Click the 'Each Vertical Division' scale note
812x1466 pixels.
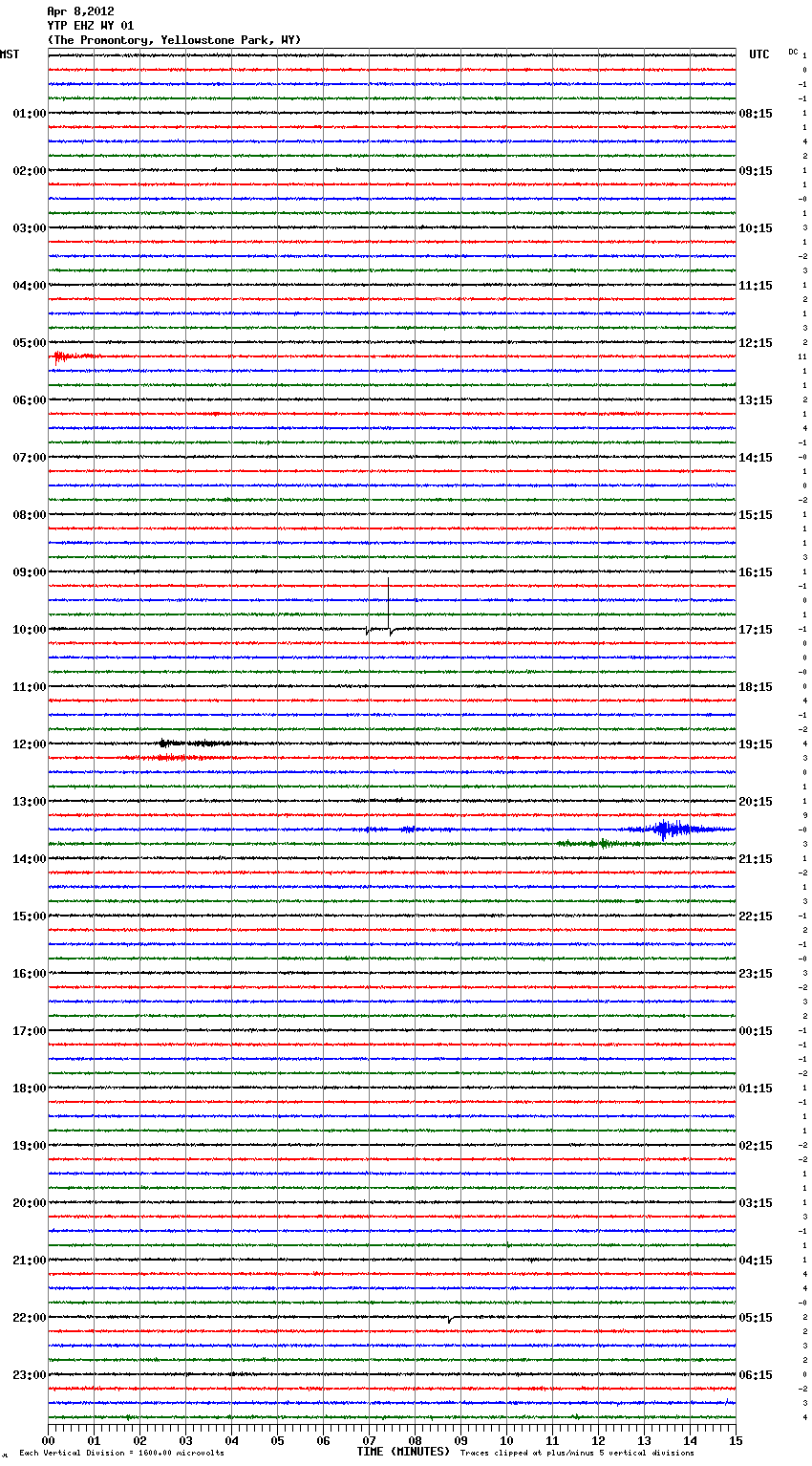click(121, 1454)
